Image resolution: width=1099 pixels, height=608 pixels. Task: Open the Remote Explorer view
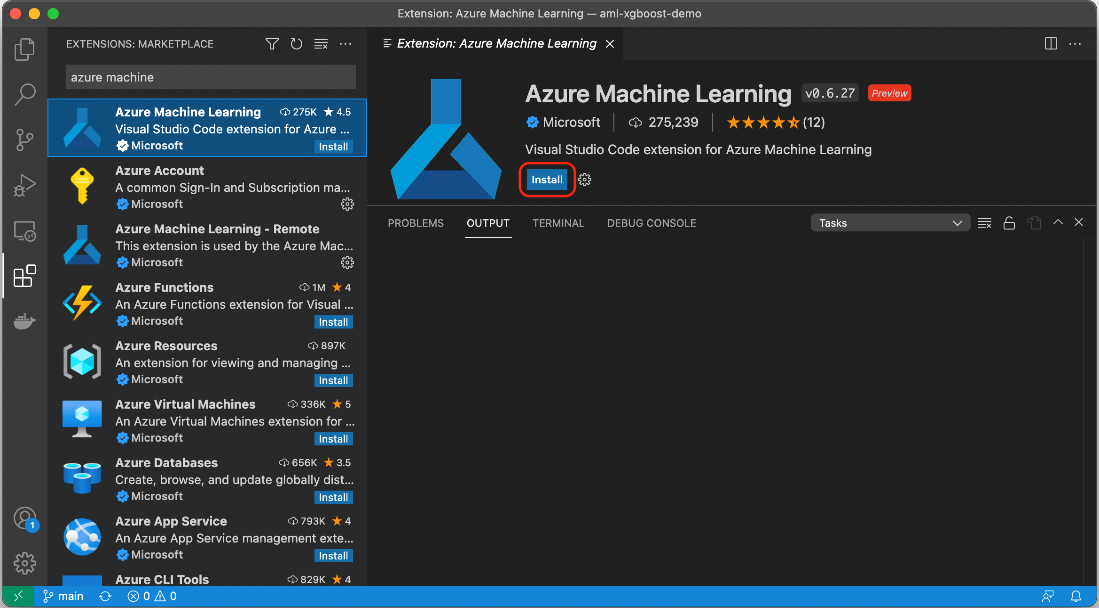coord(25,231)
